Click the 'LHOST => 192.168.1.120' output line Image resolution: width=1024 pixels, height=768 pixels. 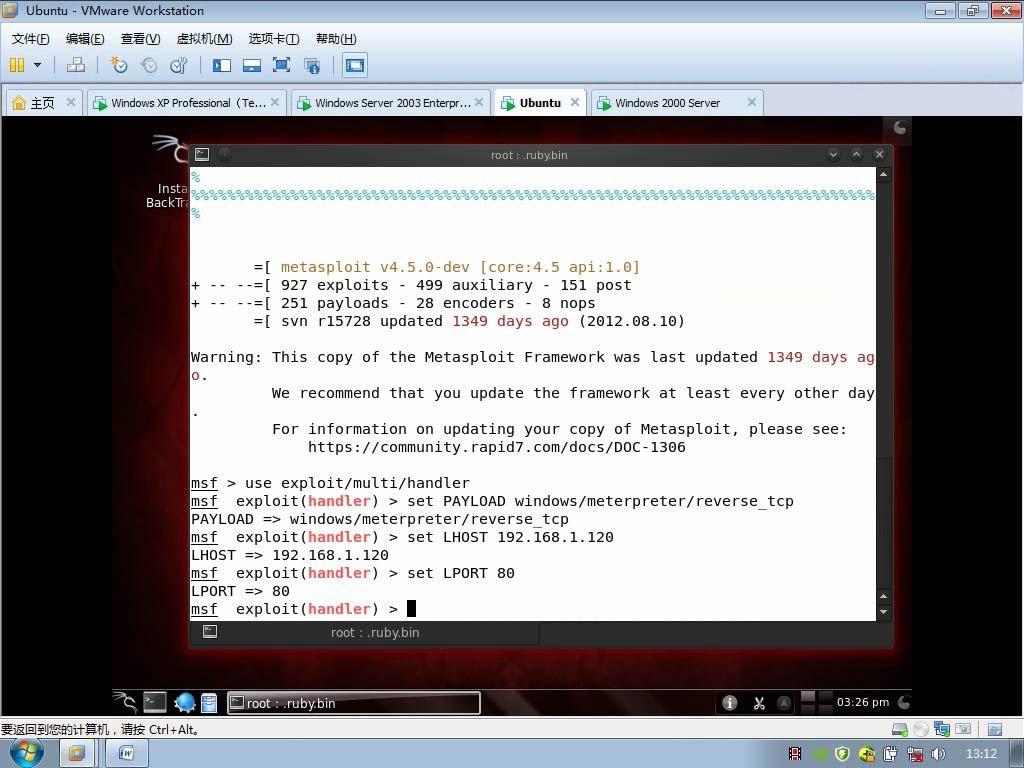point(290,555)
